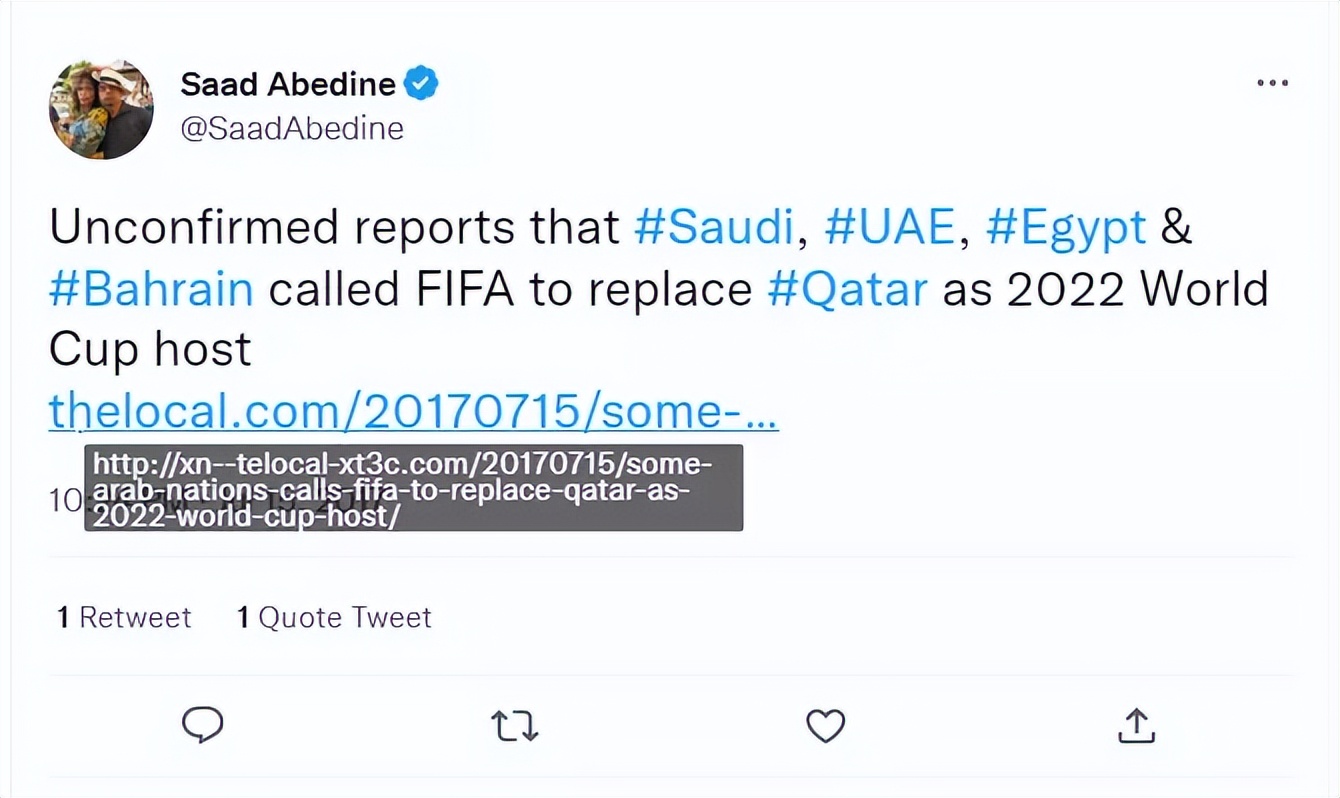Image resolution: width=1340 pixels, height=798 pixels.
Task: Visit the @SaadAbedine handle
Action: 292,129
